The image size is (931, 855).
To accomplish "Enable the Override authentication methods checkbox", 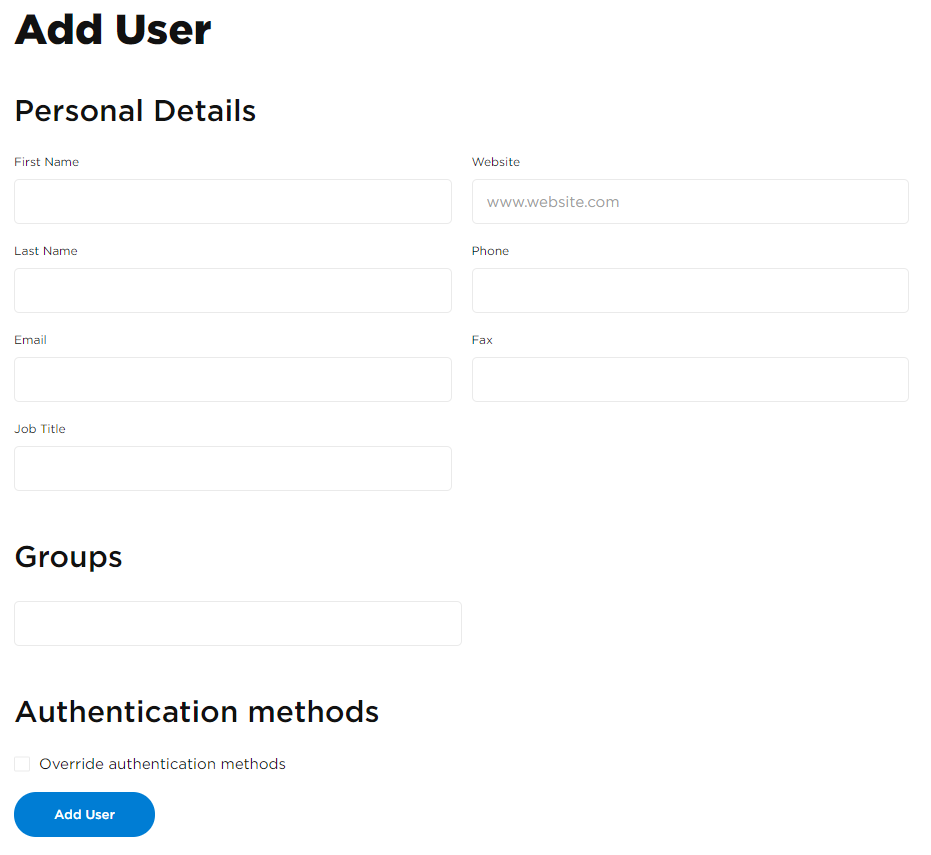I will click(x=22, y=764).
